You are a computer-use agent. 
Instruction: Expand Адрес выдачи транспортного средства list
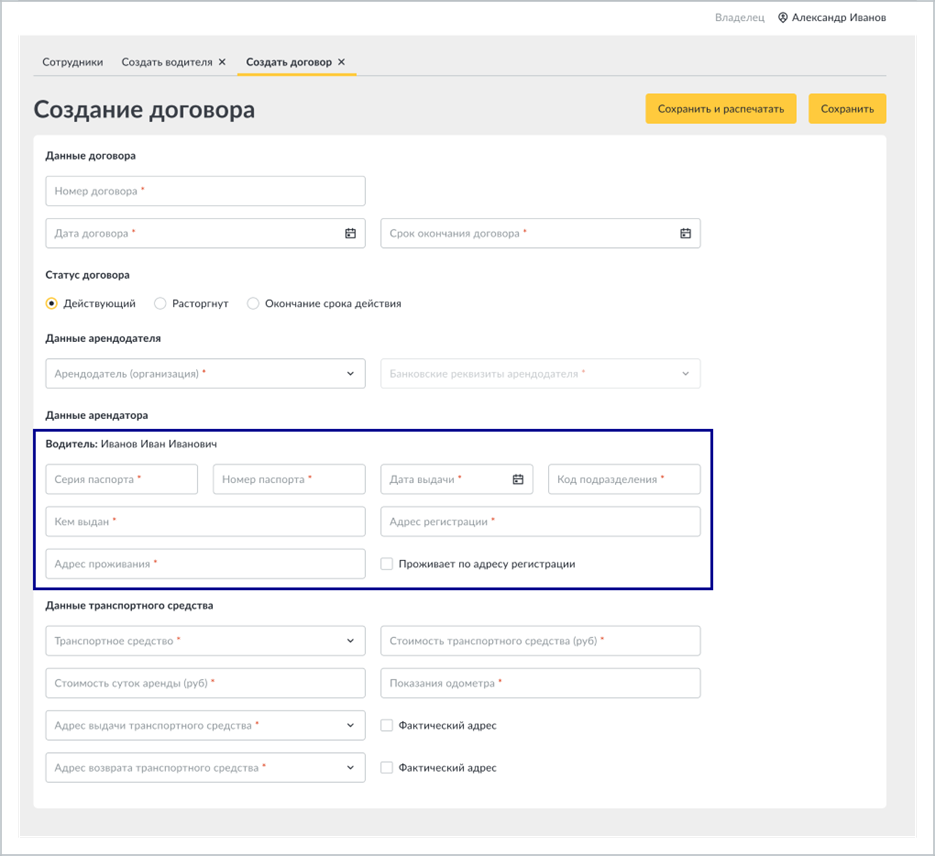pos(205,725)
